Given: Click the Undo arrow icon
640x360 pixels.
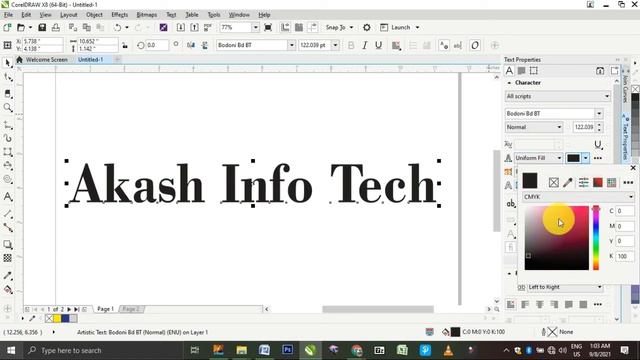Looking at the screenshot, I should click(118, 27).
